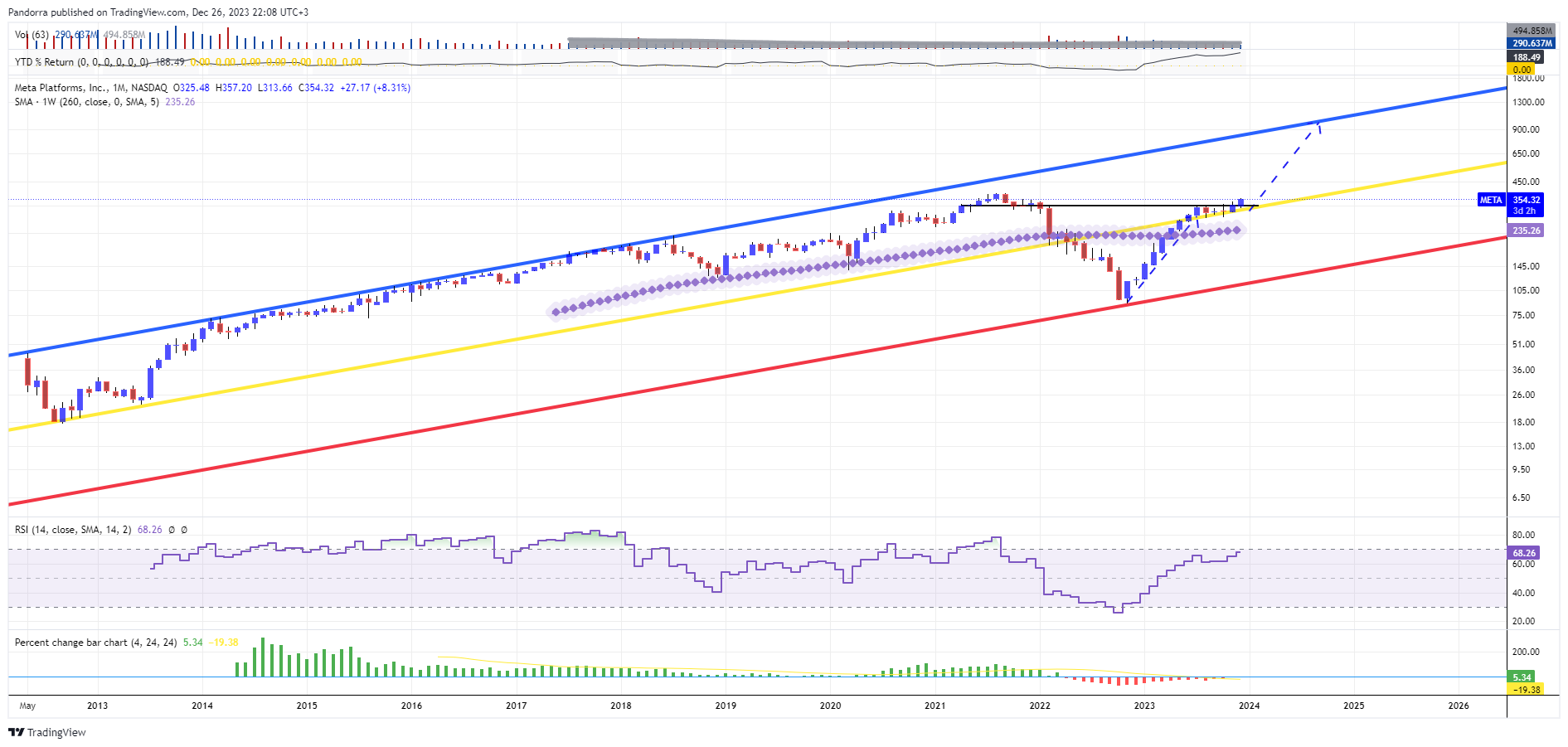Click the change value +27.17 (+8.31%)
The width and height of the screenshot is (1568, 747).
[x=376, y=88]
